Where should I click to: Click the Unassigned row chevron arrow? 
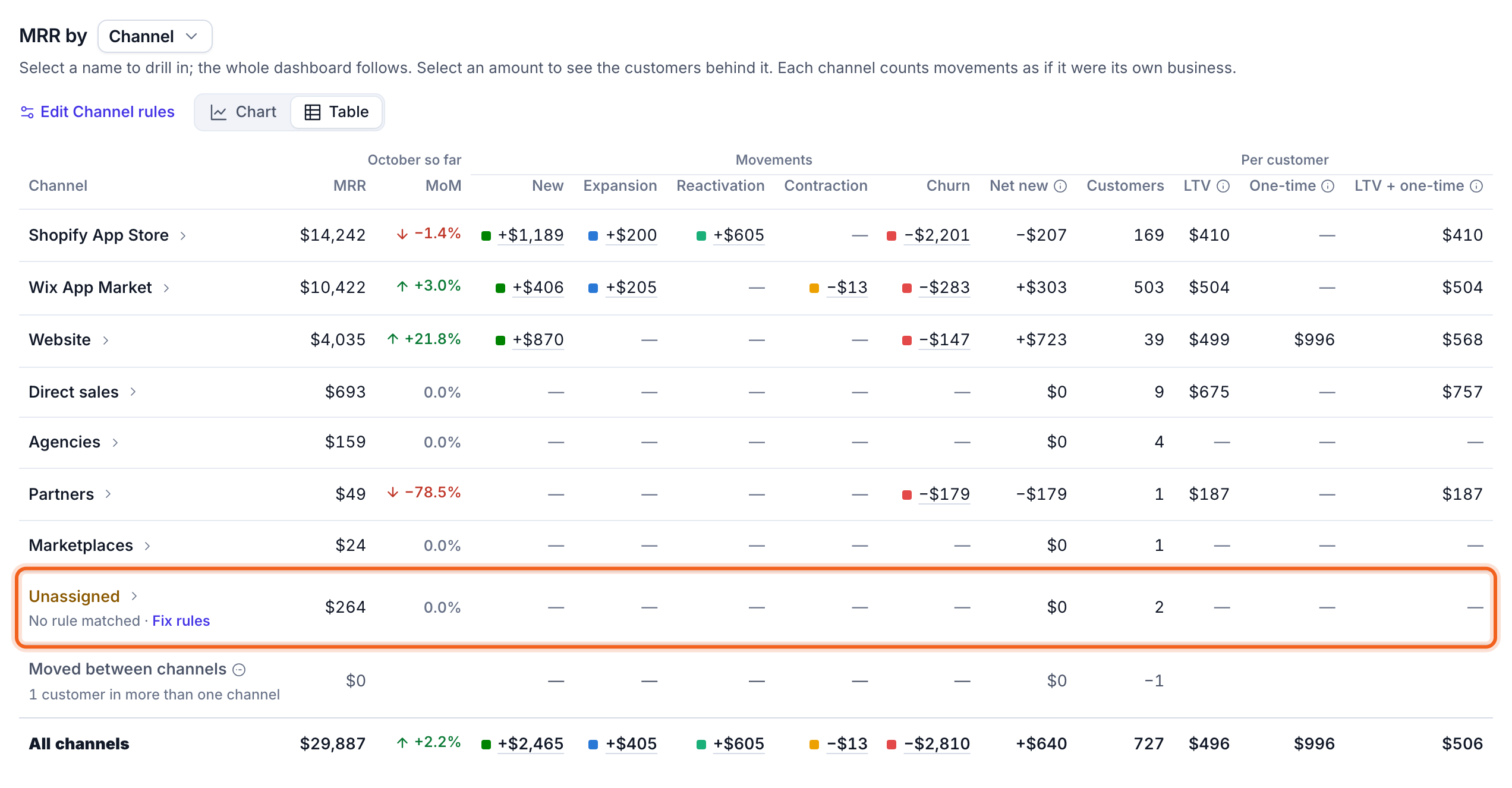coord(134,596)
